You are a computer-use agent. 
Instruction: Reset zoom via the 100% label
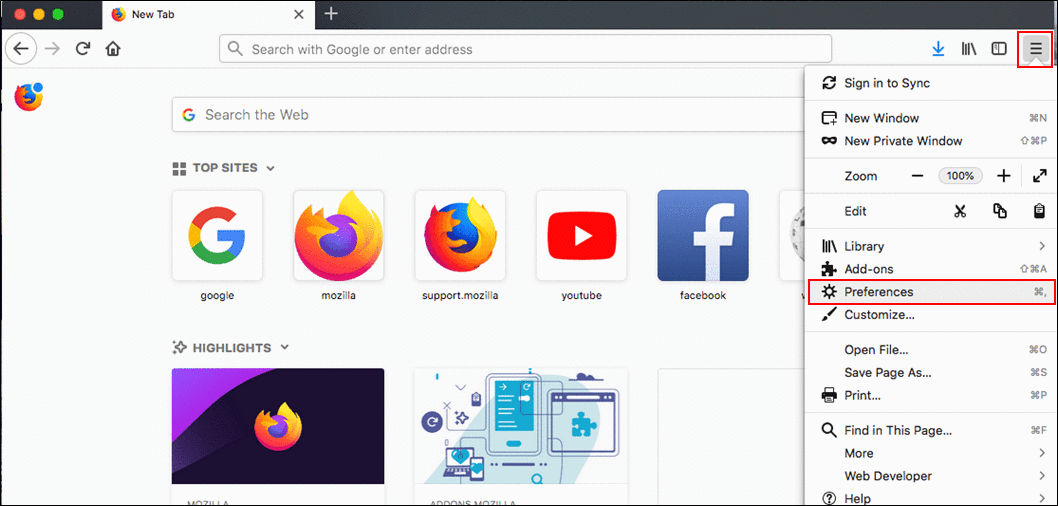coord(960,176)
